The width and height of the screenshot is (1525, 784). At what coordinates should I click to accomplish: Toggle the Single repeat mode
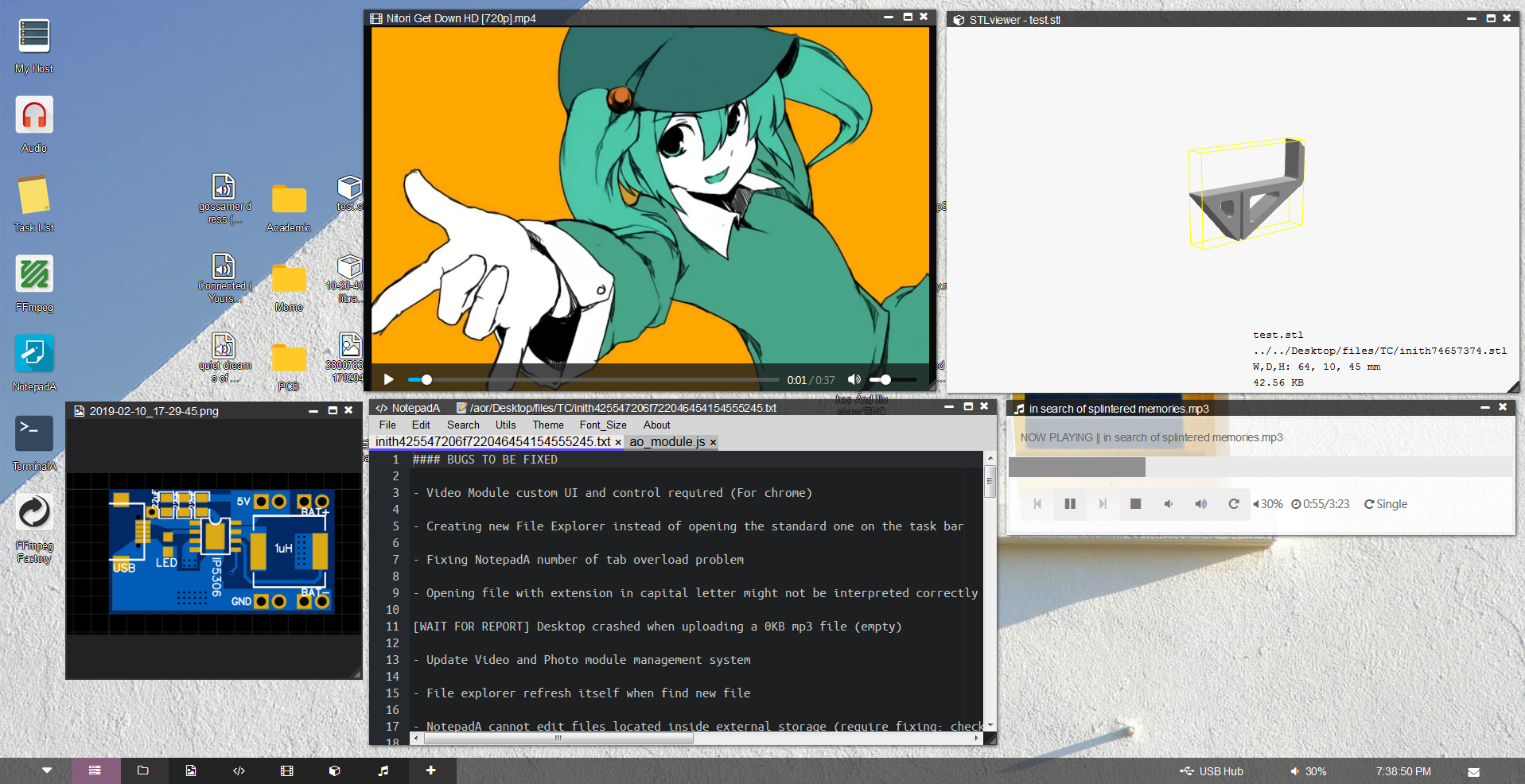point(1386,504)
